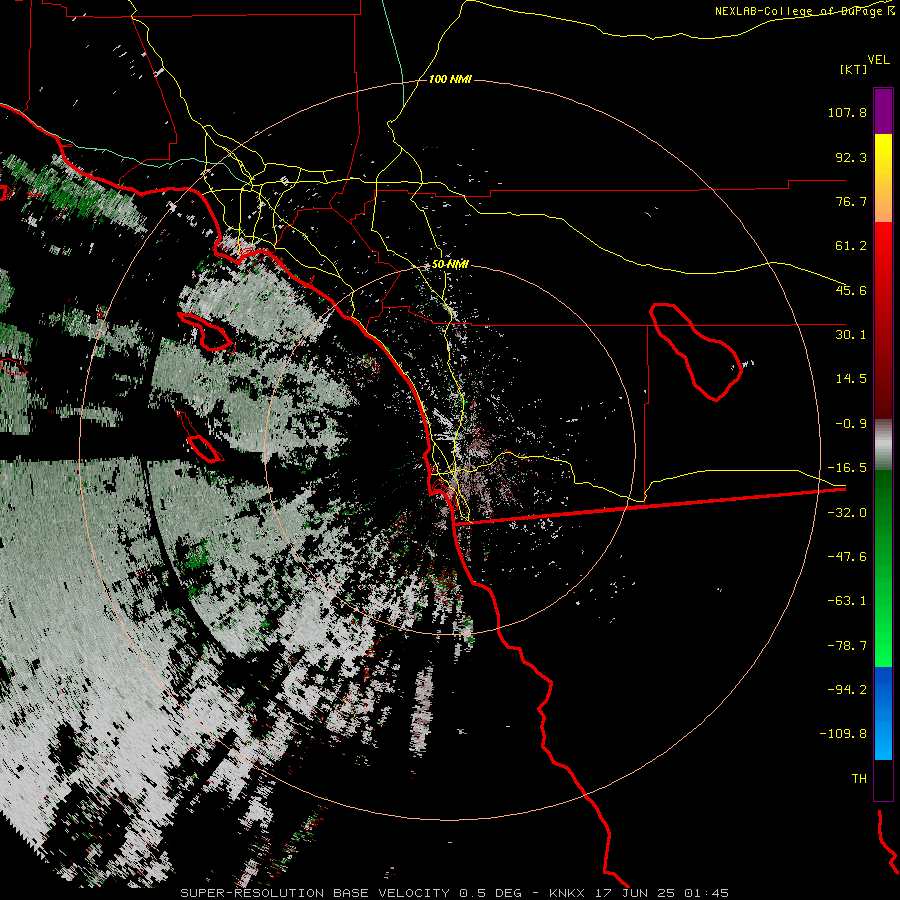Click the '100 NMI' range ring label
The width and height of the screenshot is (900, 900).
click(x=450, y=79)
